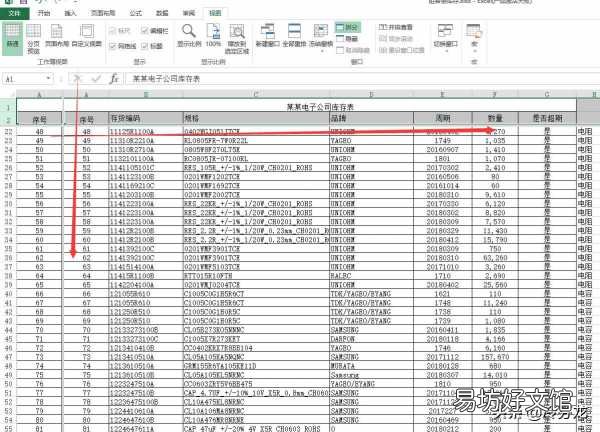The height and width of the screenshot is (432, 600).
Task: Select row 22 header
Action: pos(8,131)
